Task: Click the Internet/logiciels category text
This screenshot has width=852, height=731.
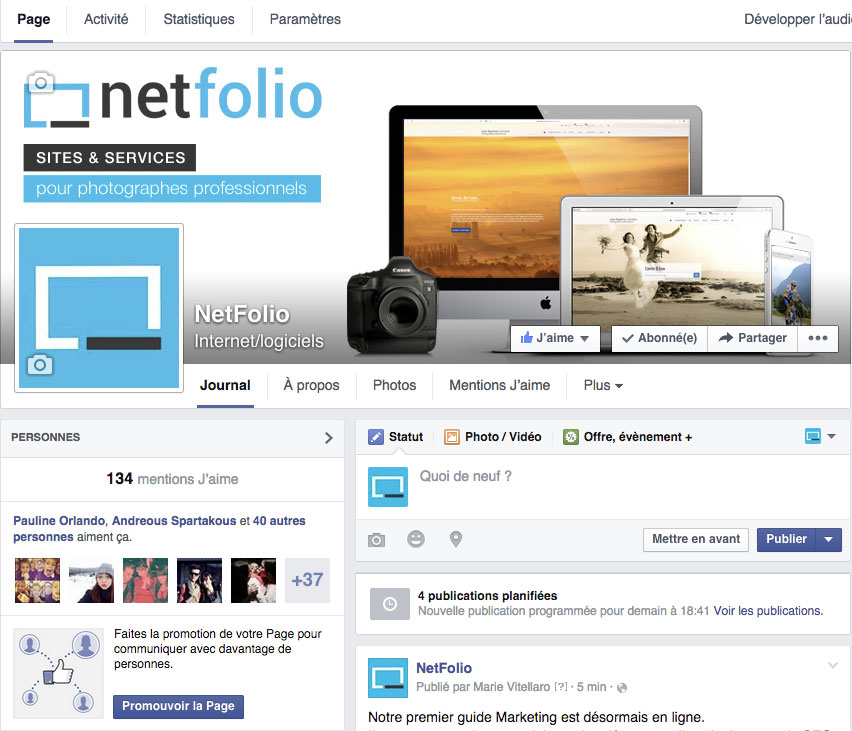Action: click(259, 341)
